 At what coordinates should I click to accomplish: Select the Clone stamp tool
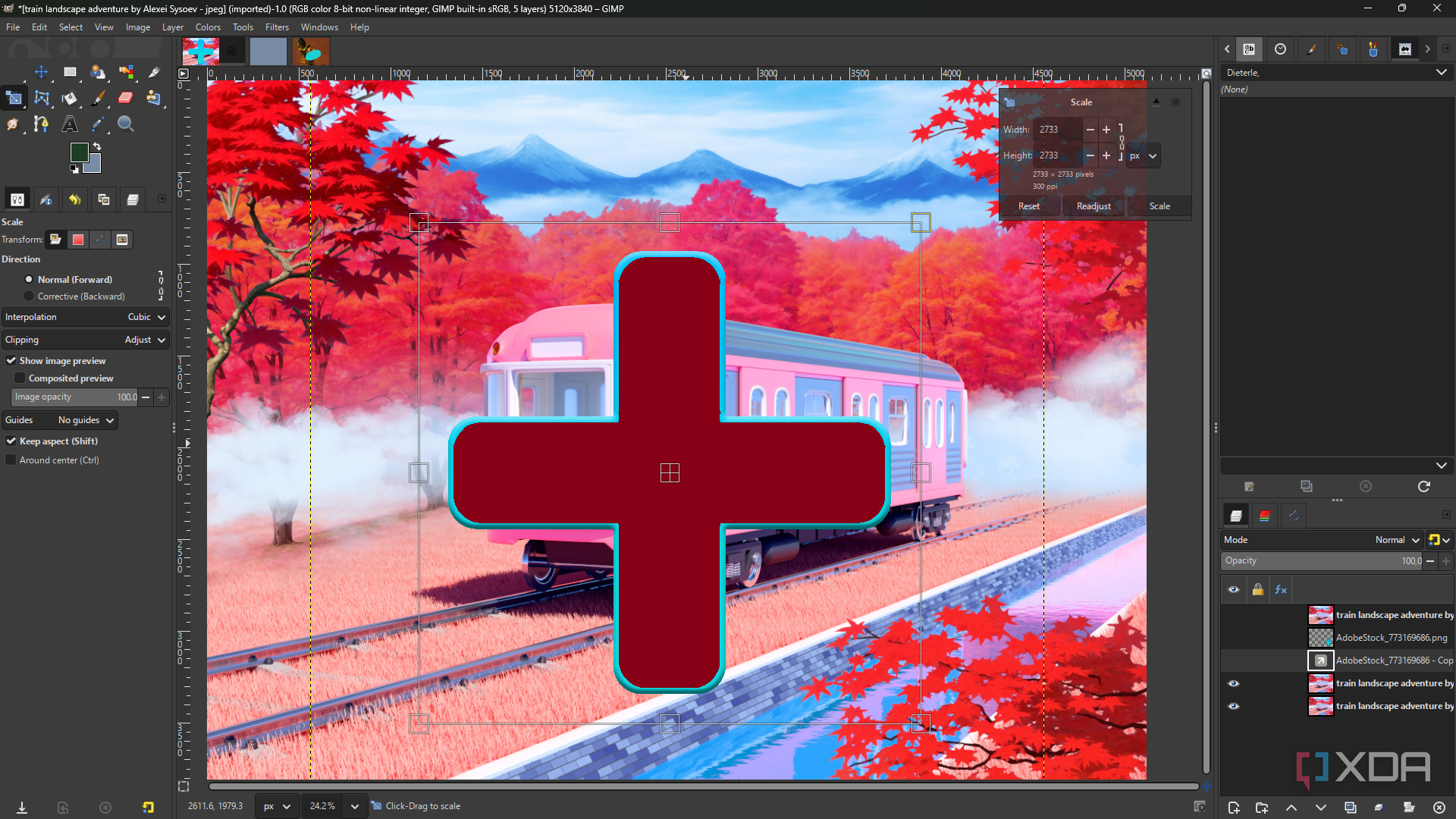click(x=154, y=98)
